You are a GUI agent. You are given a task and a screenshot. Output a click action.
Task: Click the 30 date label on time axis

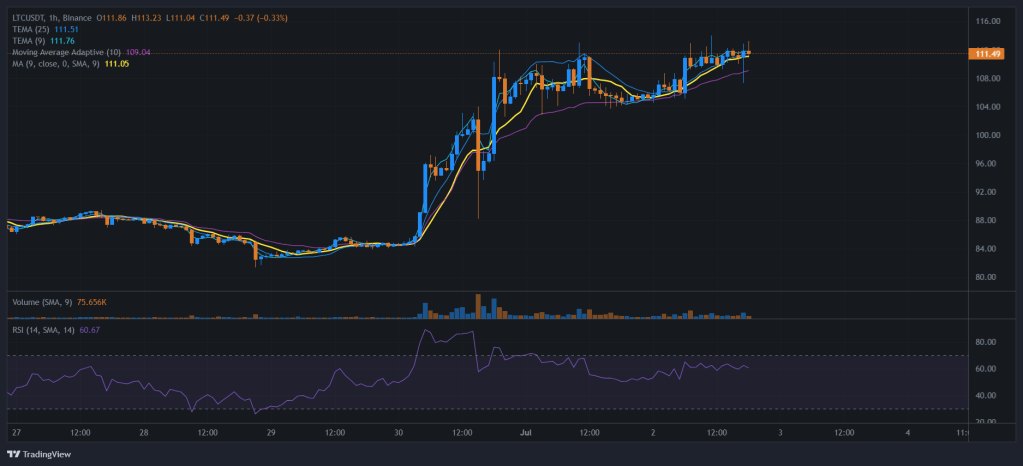click(399, 434)
